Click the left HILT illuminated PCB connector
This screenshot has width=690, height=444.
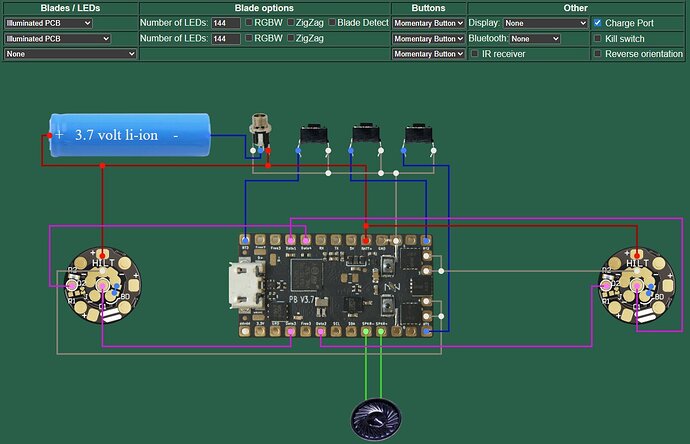[x=103, y=285]
